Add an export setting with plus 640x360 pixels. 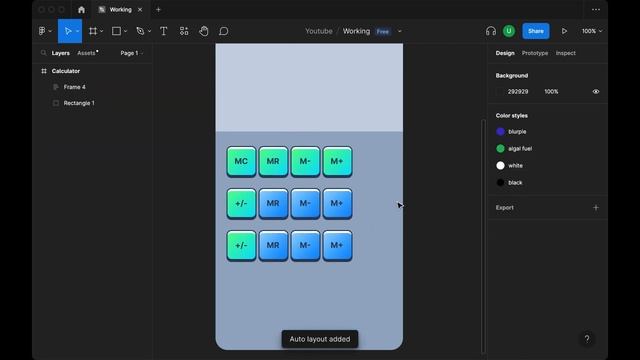pos(596,207)
